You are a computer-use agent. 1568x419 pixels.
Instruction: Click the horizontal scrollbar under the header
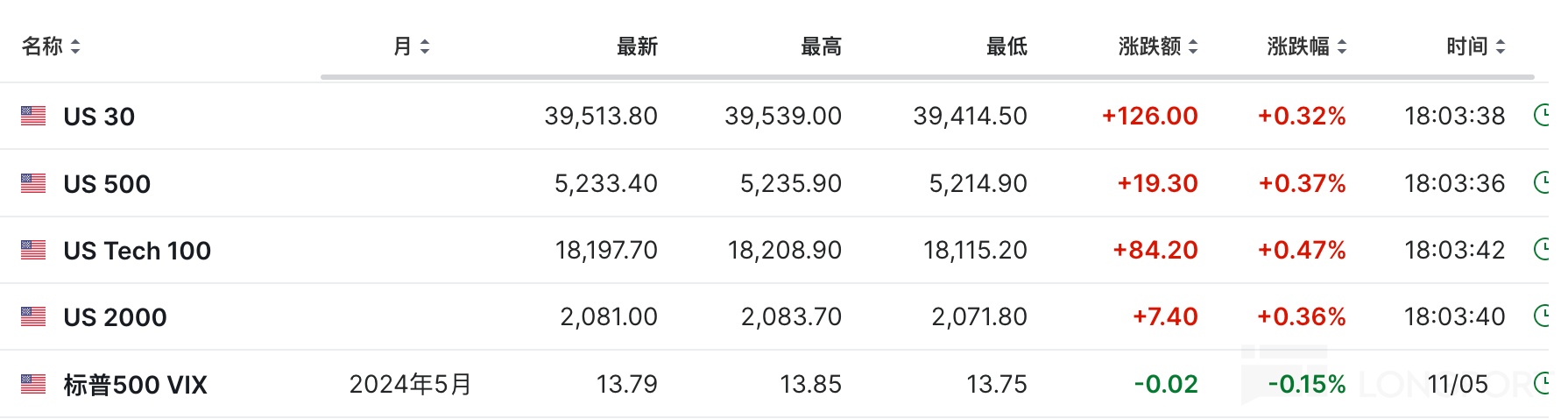click(927, 77)
